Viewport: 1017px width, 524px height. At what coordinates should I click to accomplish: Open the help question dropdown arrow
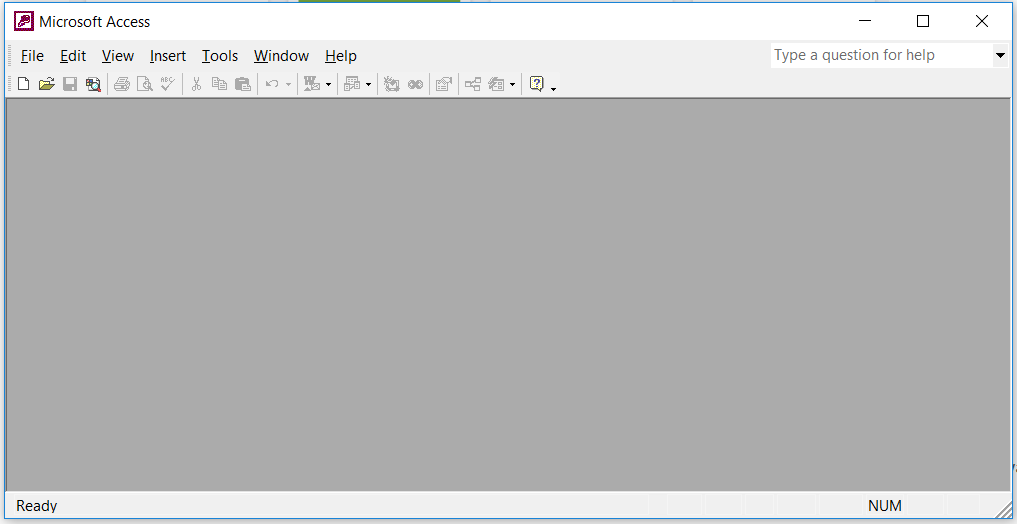(x=1000, y=56)
